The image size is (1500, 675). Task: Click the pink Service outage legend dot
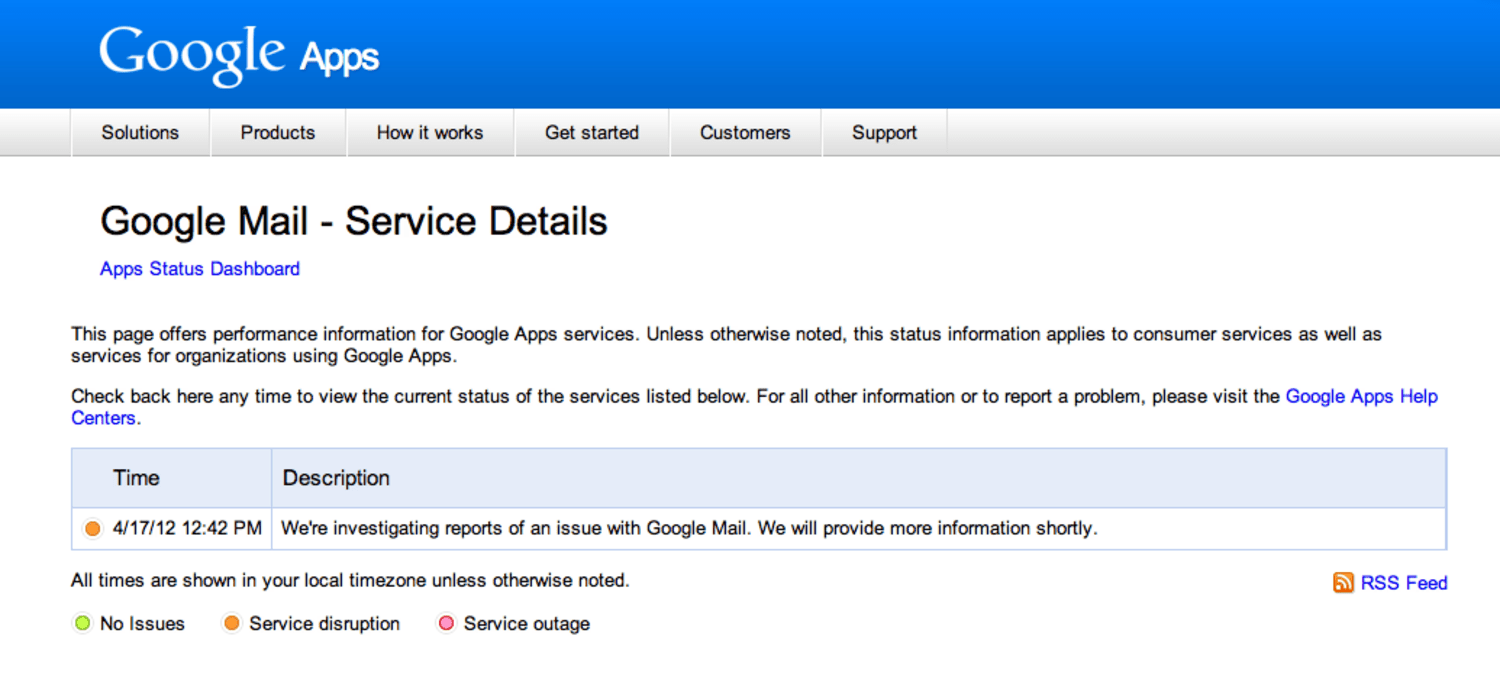coord(446,624)
